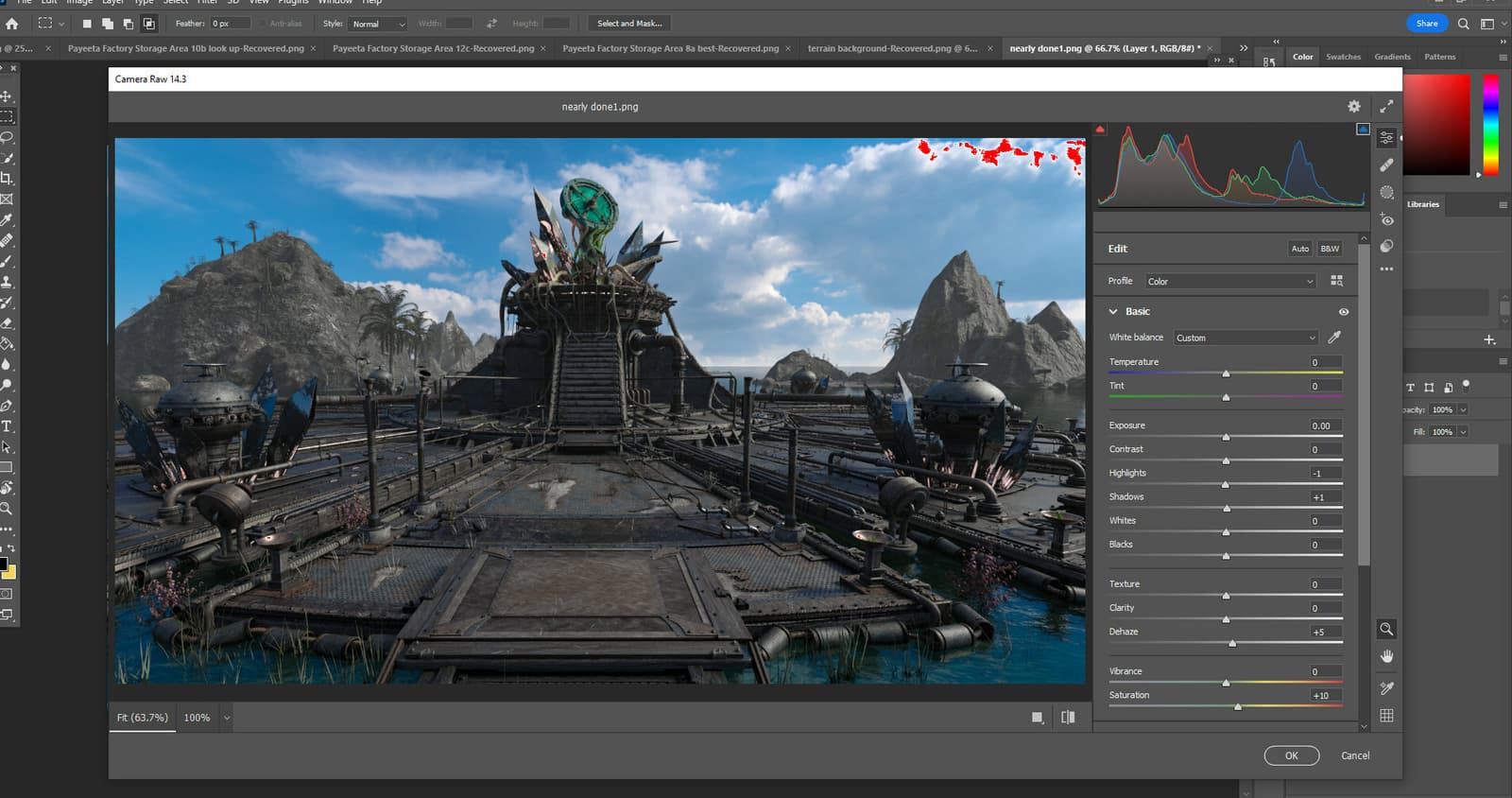Viewport: 1512px width, 798px height.
Task: Pick the White Balance eyedropper tool
Action: pos(1334,338)
